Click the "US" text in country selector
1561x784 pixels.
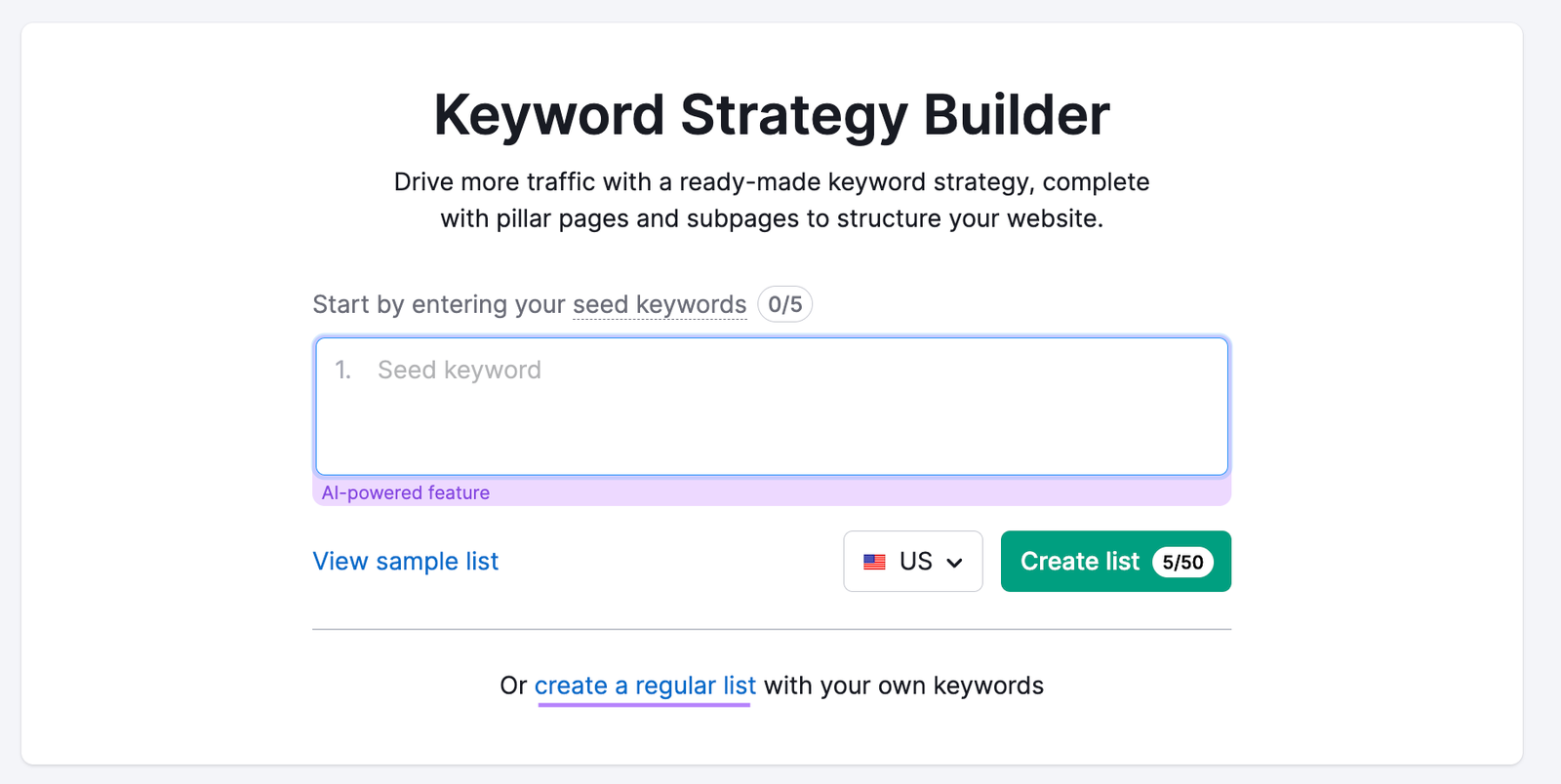pyautogui.click(x=916, y=562)
